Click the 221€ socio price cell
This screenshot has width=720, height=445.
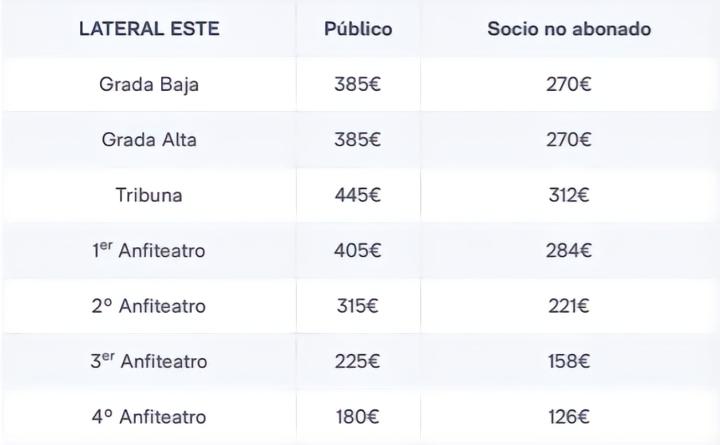(x=570, y=306)
